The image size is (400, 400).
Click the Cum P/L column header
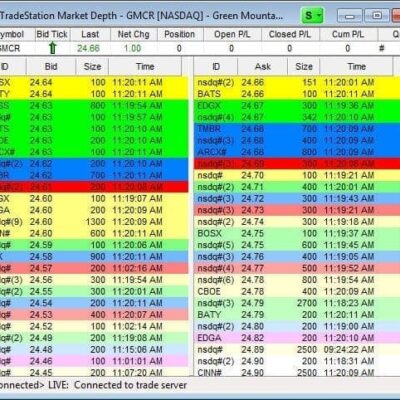[x=348, y=34]
